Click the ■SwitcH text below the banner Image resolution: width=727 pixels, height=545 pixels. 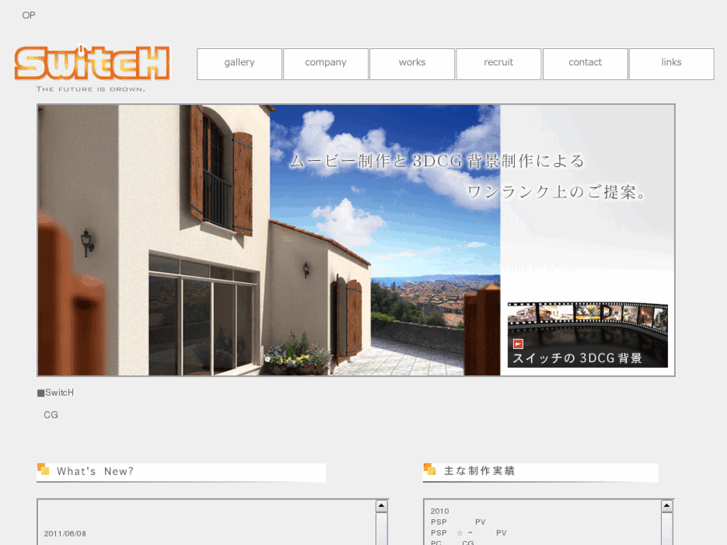(55, 392)
